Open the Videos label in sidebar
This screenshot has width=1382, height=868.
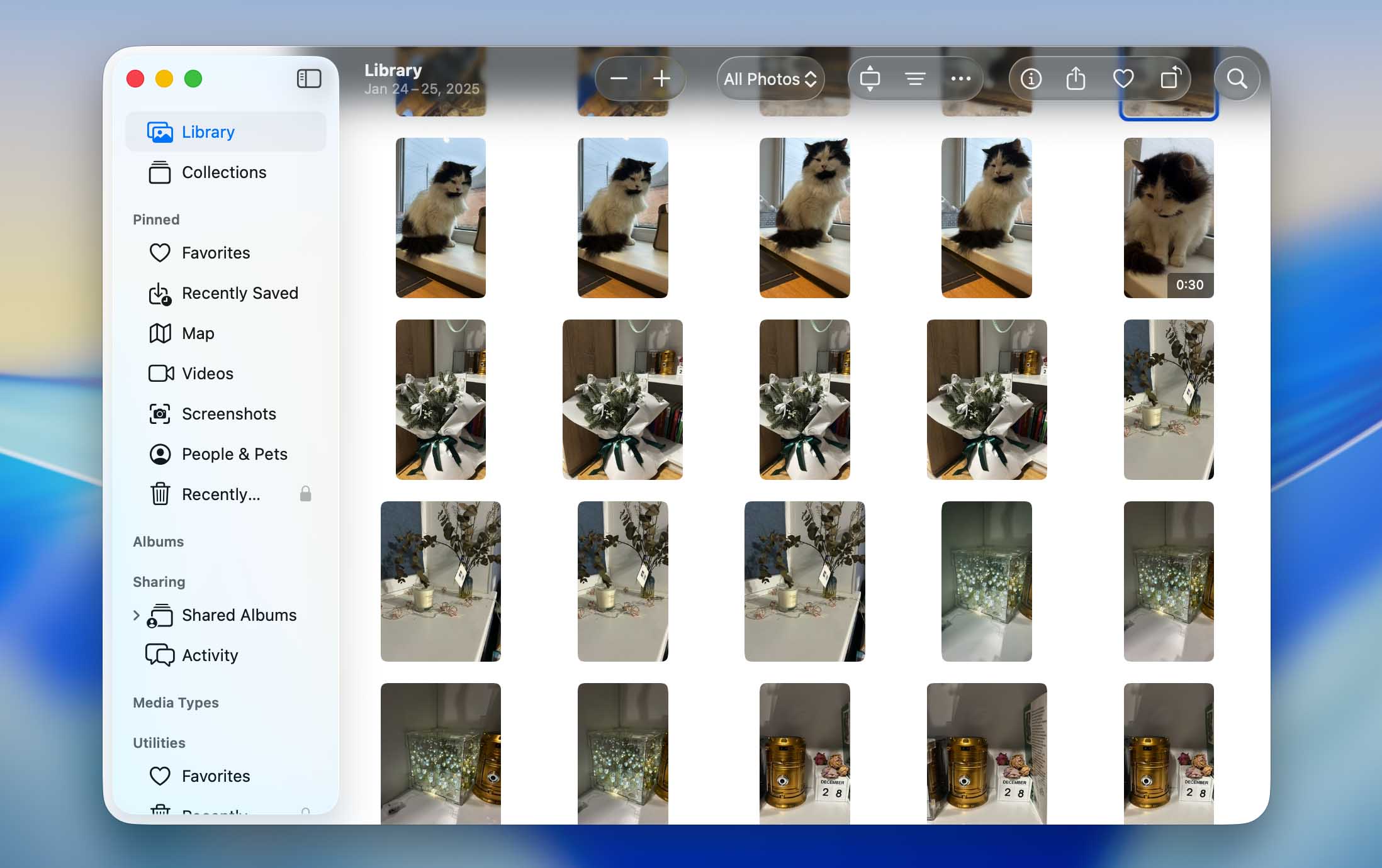click(x=208, y=374)
